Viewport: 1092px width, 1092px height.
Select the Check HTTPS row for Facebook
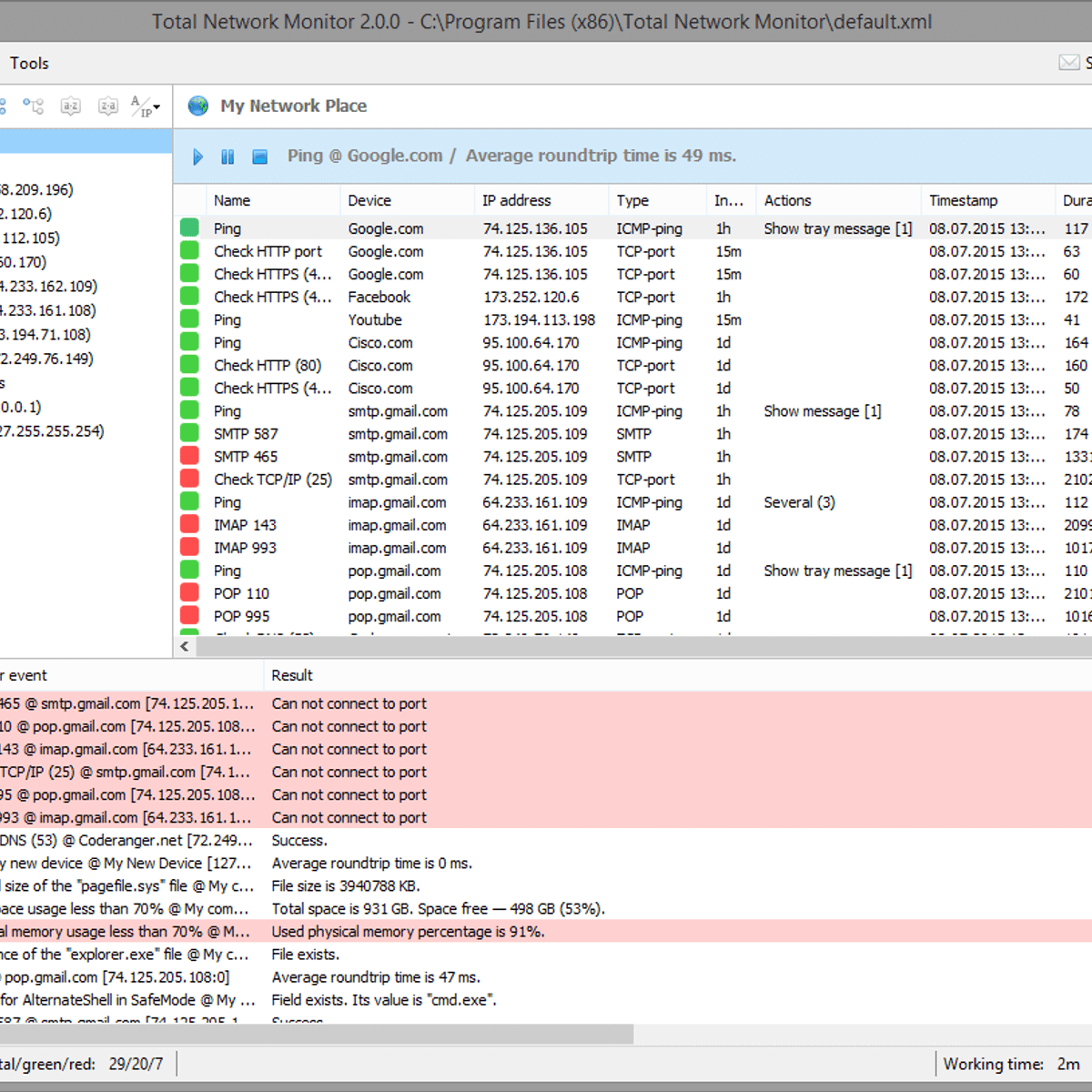coord(633,297)
